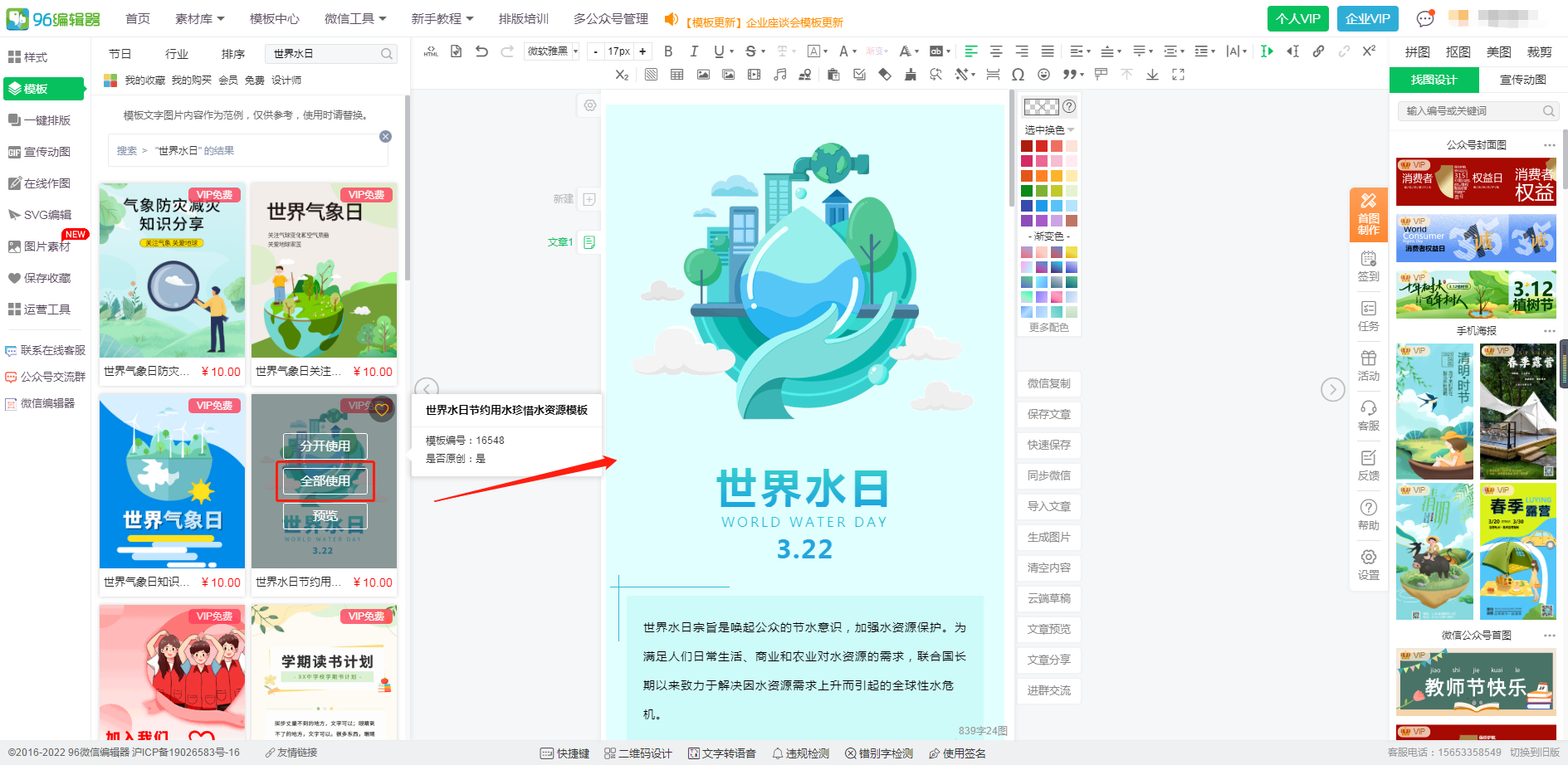Expand the quote style dropdown arrow
Viewport: 1568px width, 765px height.
[x=1082, y=76]
